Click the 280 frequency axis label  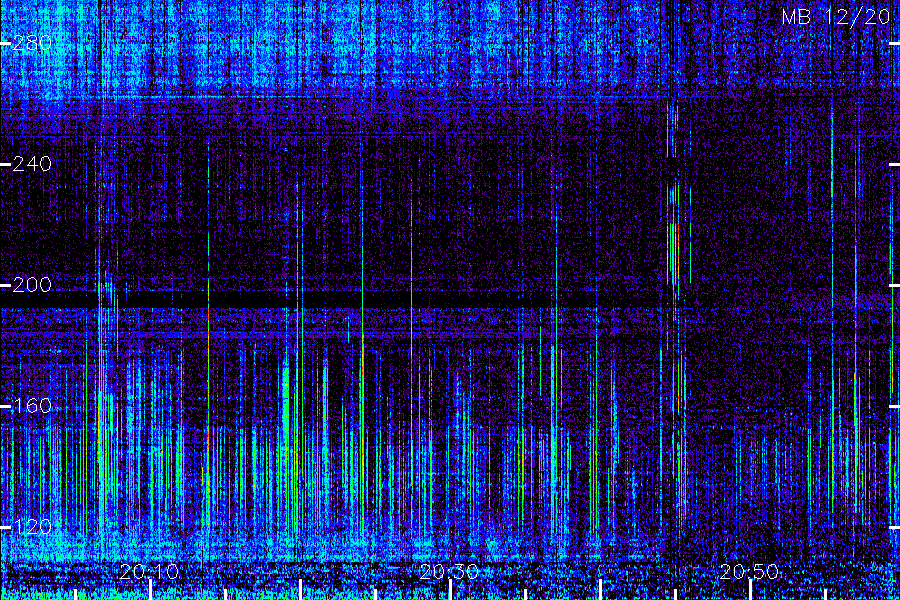pyautogui.click(x=32, y=43)
